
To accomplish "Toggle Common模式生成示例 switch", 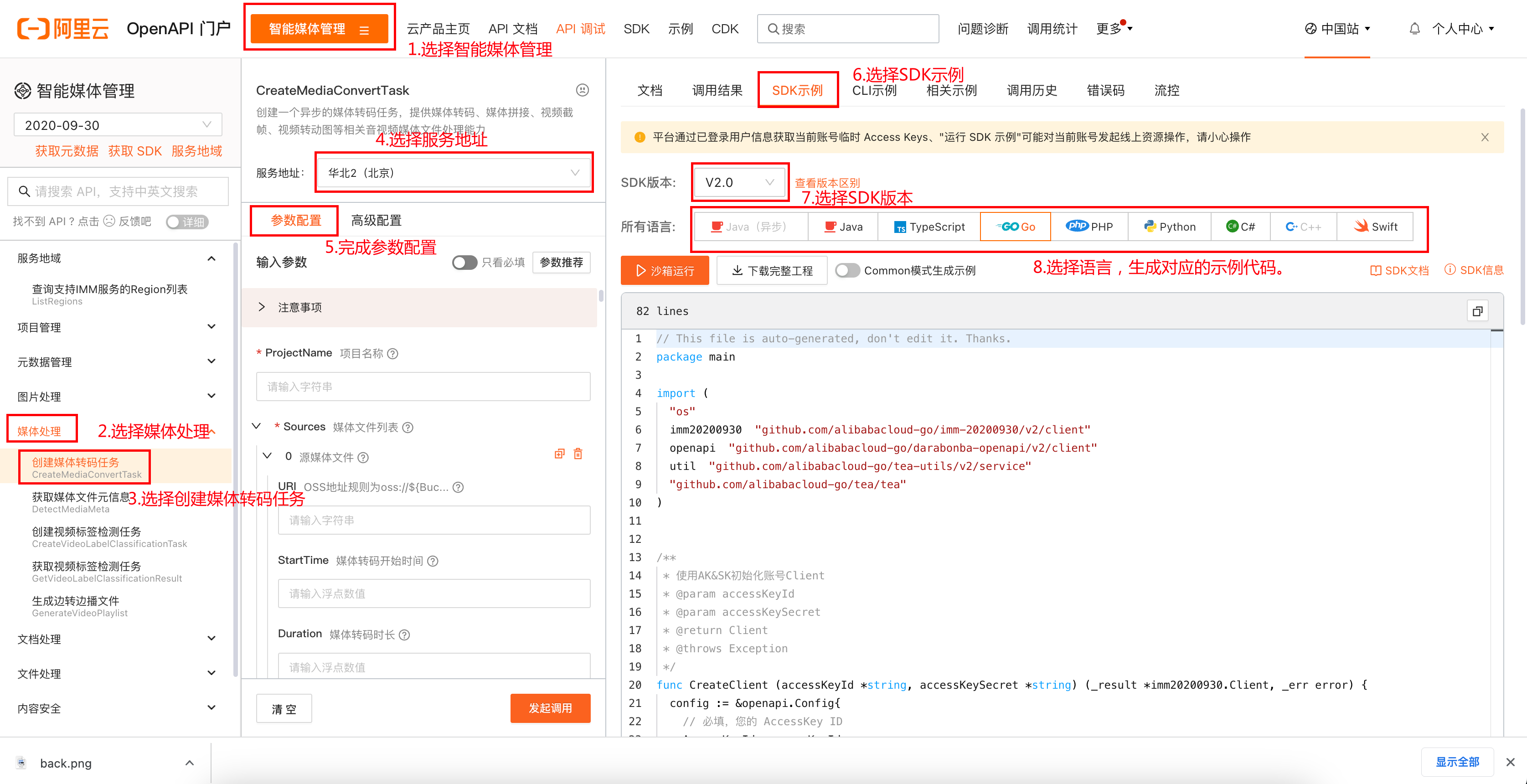I will coord(847,271).
